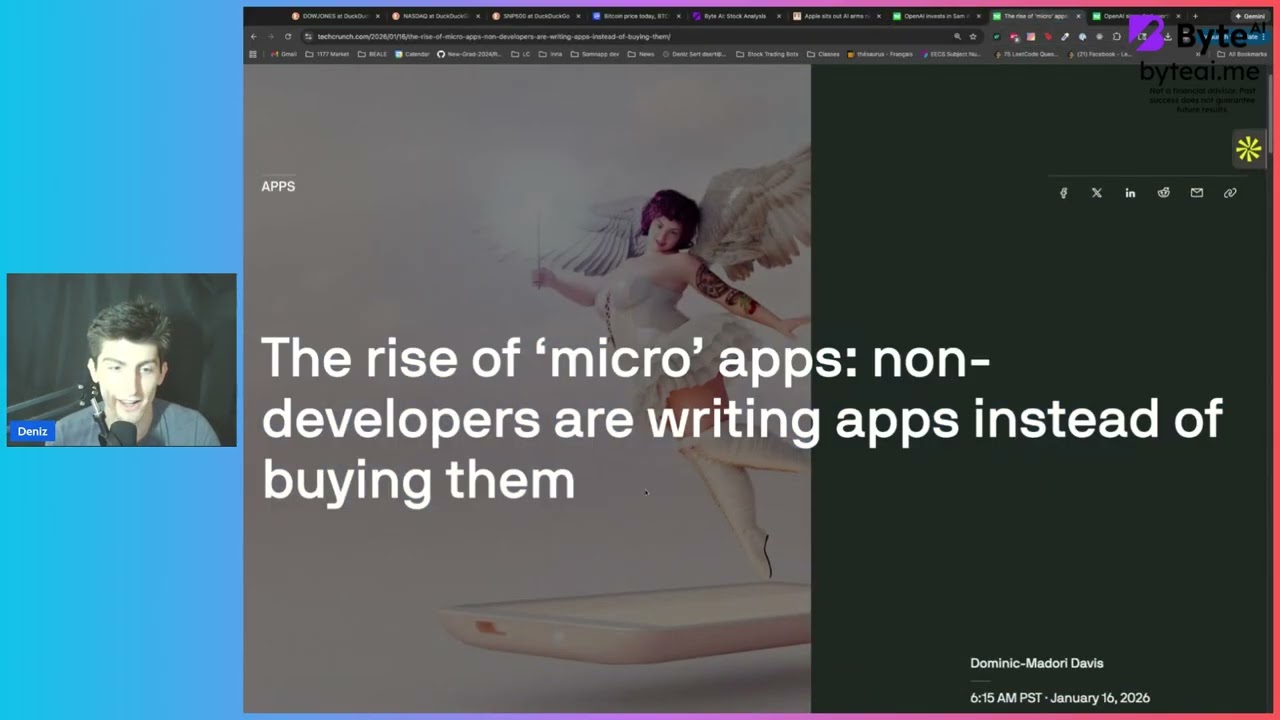Copy article link icon
This screenshot has height=720, width=1280.
tap(1230, 193)
